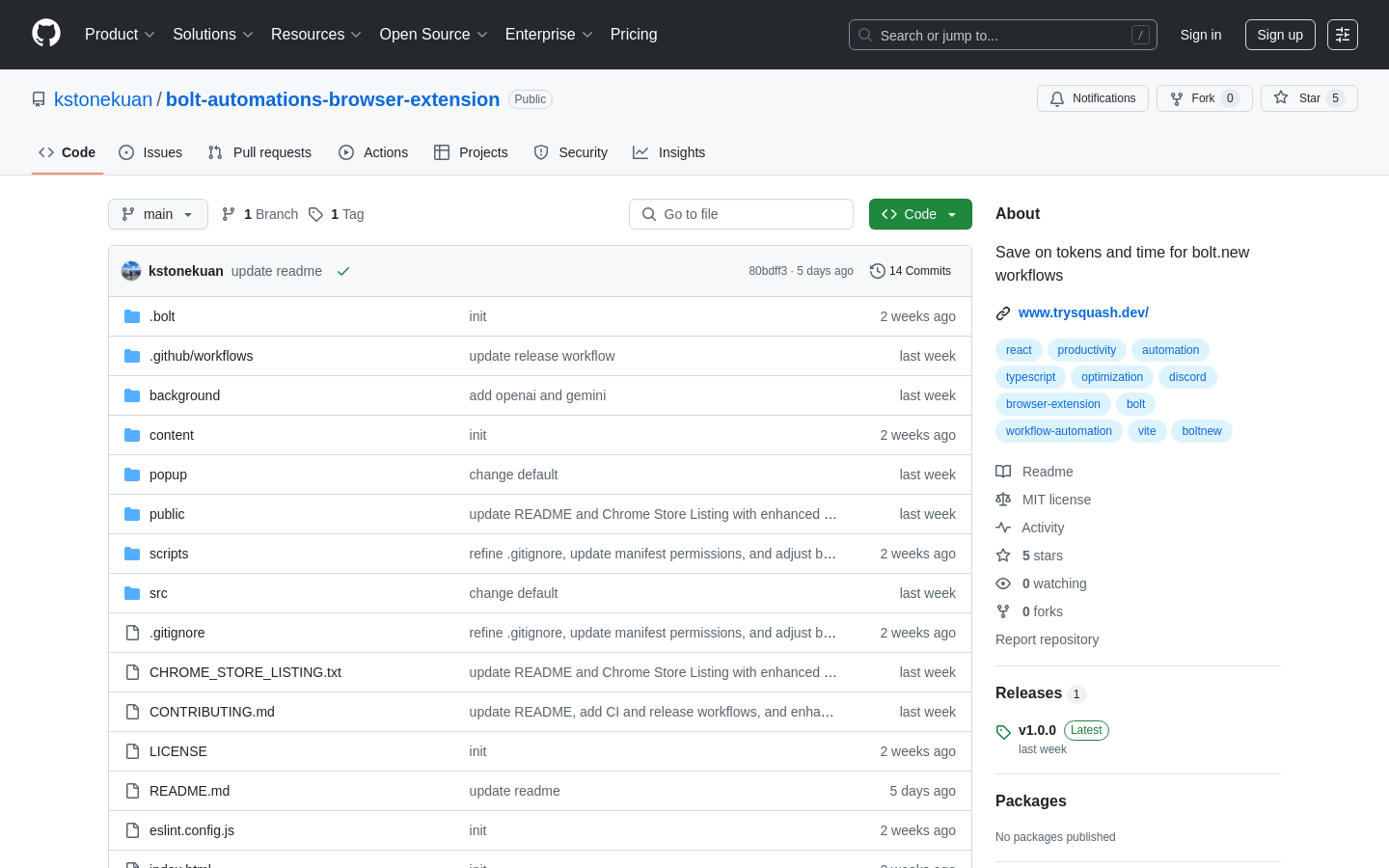Open the 'add openai and gemini' commit message
The height and width of the screenshot is (868, 1389).
(537, 395)
